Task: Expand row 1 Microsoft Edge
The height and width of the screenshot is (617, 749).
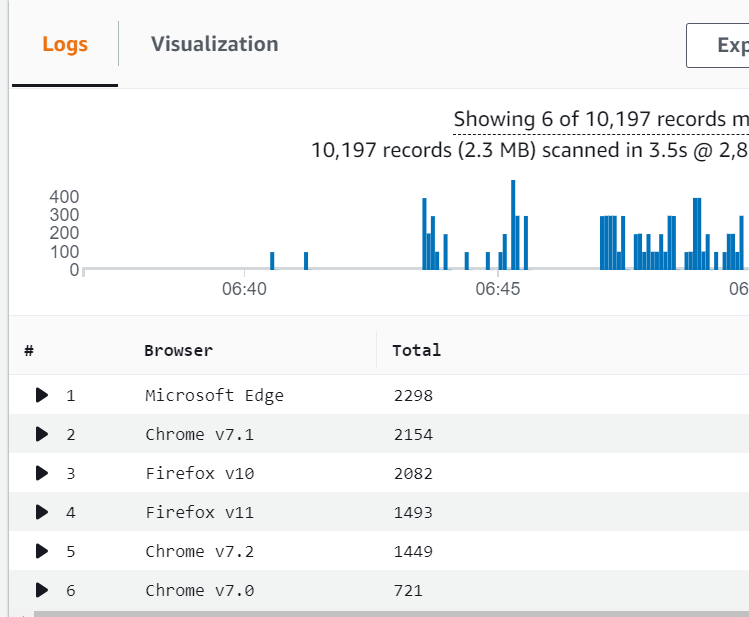Action: [42, 395]
